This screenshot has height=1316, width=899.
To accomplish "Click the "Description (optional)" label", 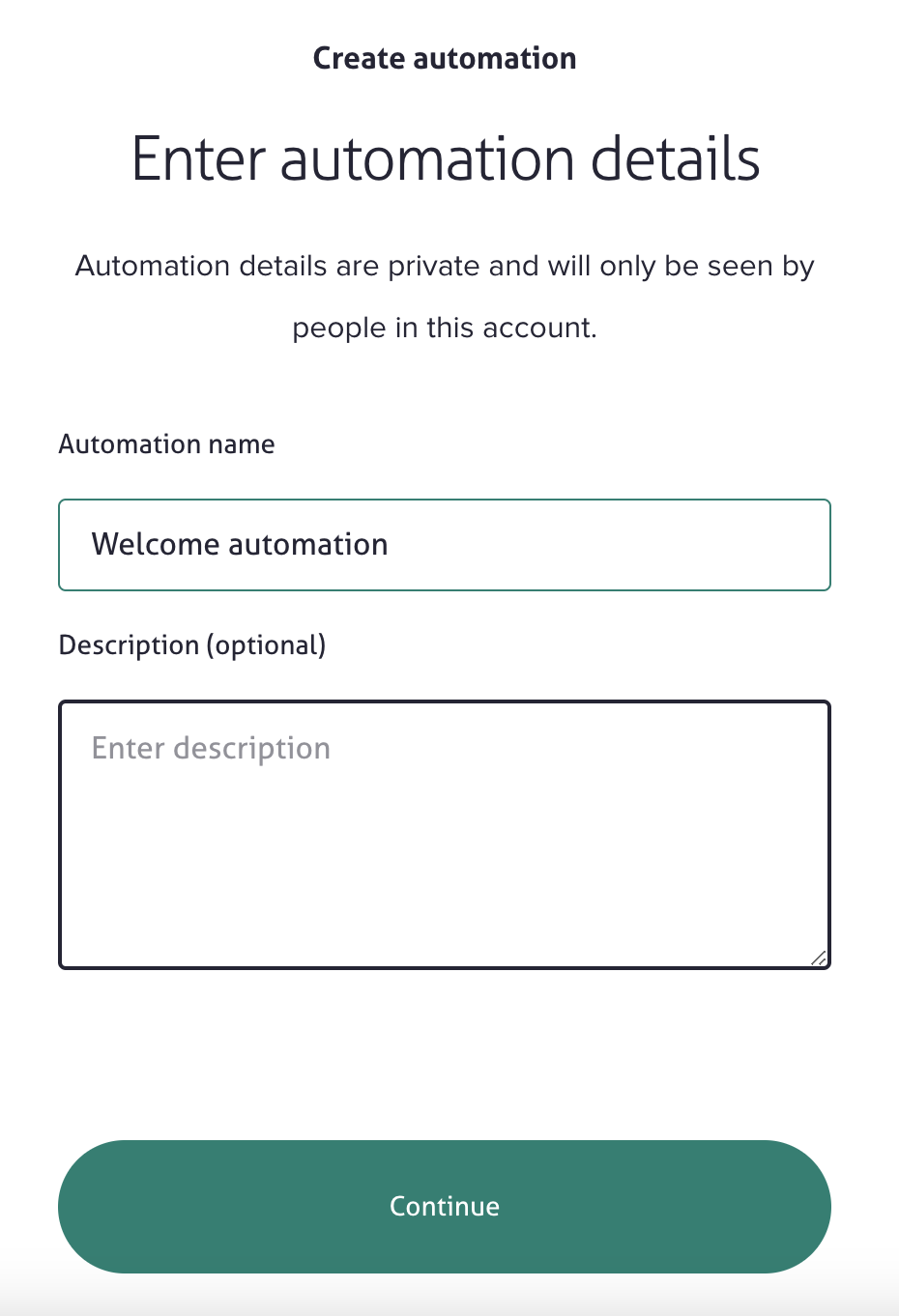I will 192,645.
